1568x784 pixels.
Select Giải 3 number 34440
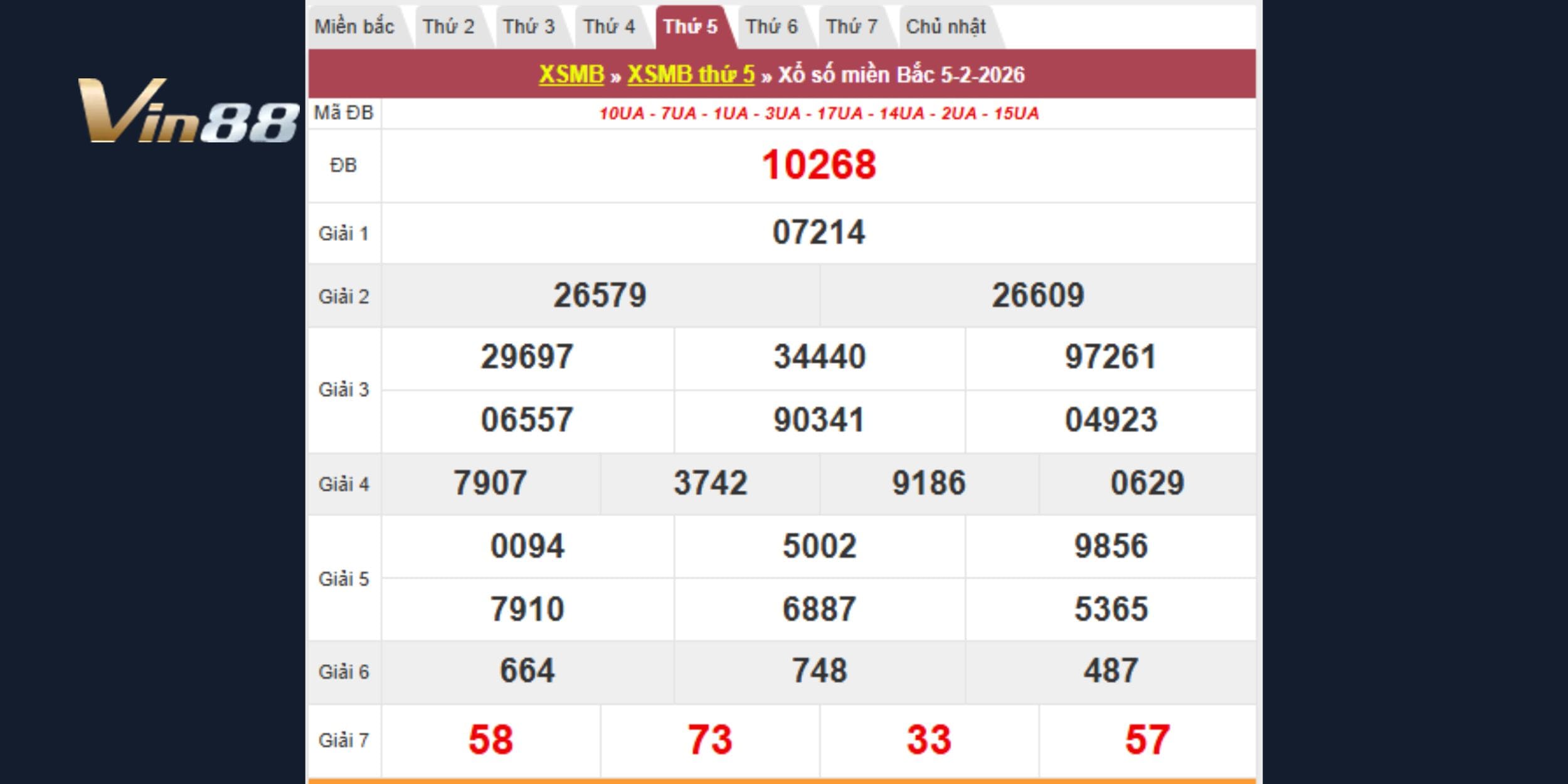pos(819,357)
